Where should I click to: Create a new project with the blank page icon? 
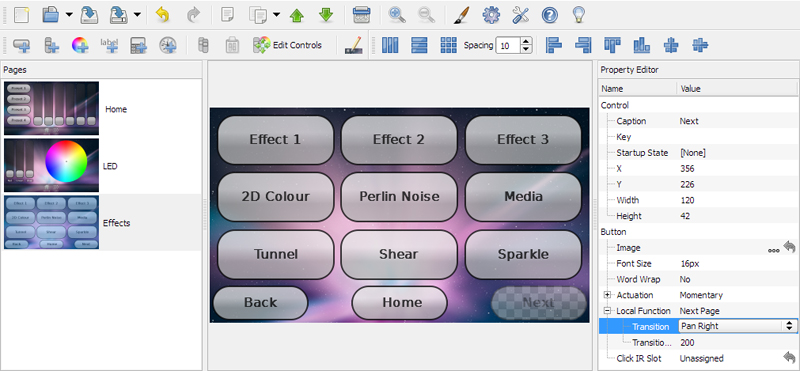[x=22, y=15]
